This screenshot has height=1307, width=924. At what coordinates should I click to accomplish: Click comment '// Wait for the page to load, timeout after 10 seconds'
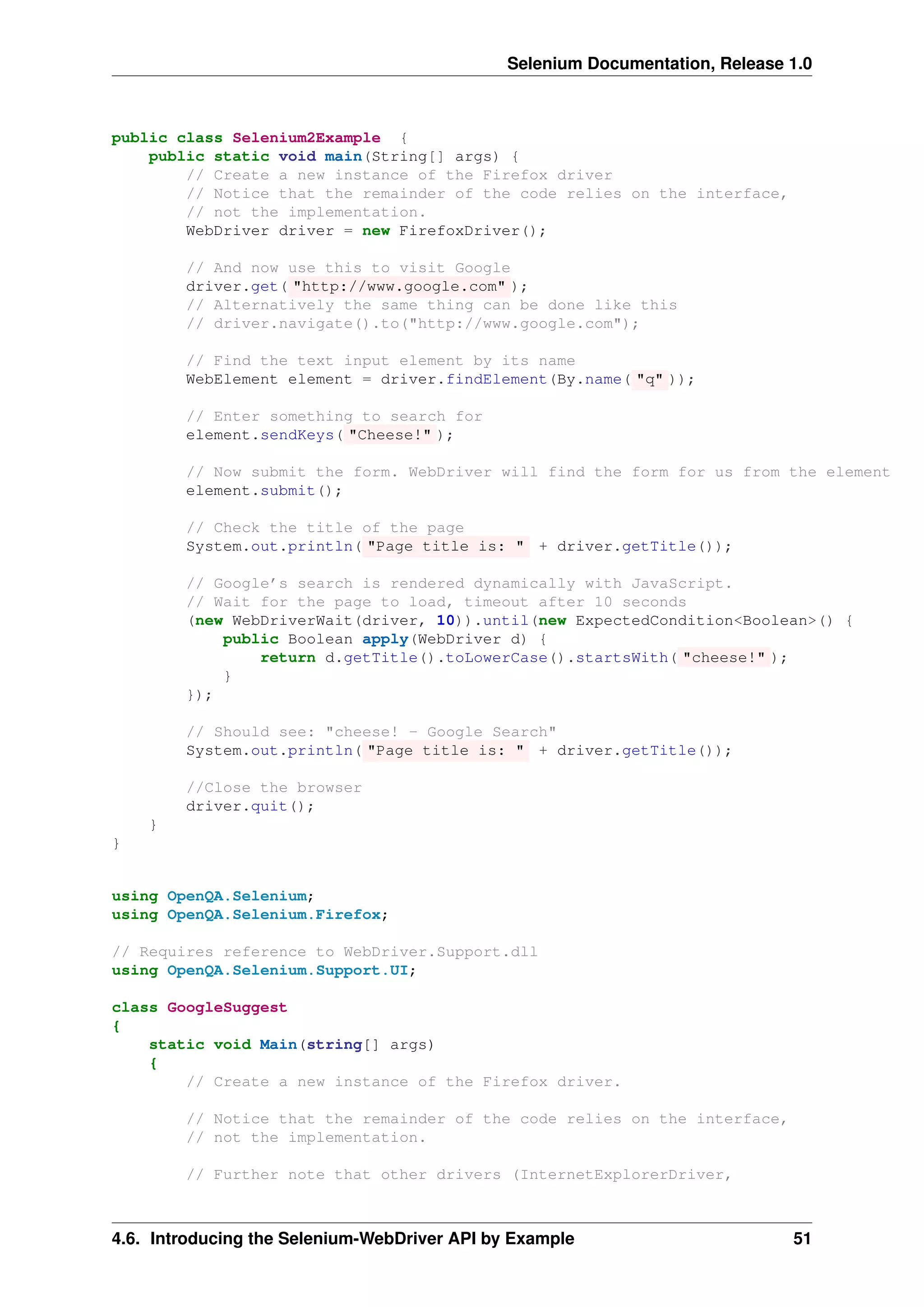pos(436,602)
